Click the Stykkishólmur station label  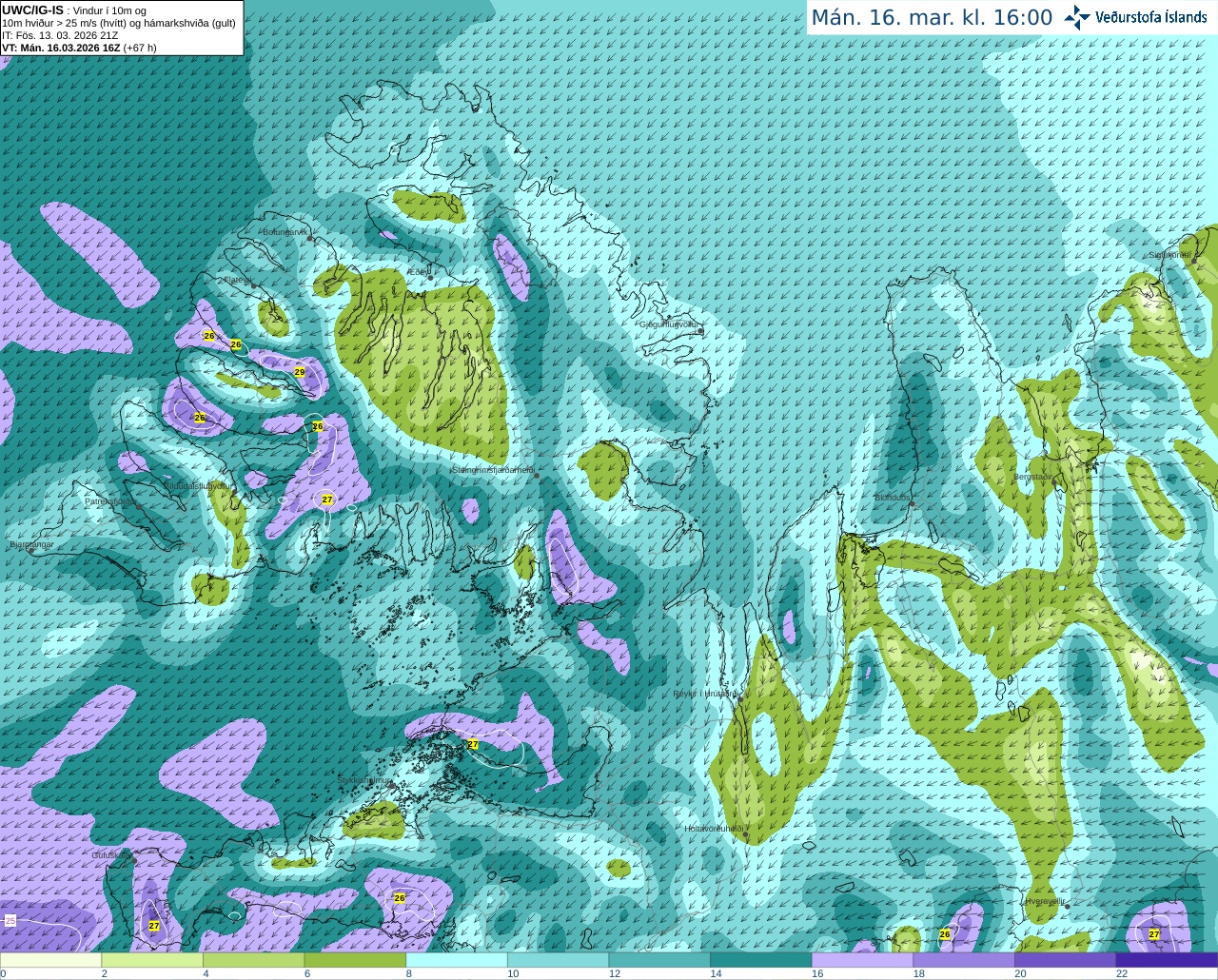364,780
